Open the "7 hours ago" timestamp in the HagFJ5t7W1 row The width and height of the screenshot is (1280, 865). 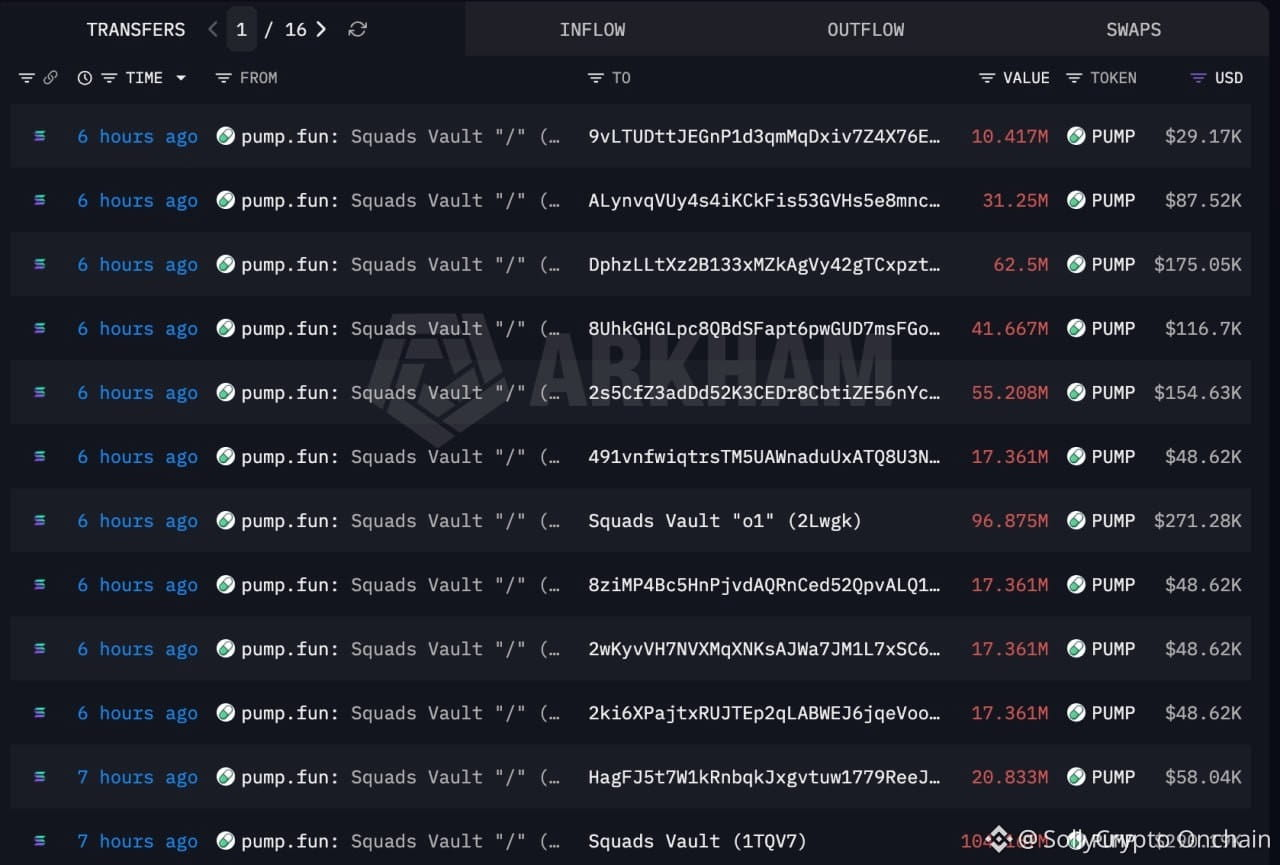pos(138,777)
